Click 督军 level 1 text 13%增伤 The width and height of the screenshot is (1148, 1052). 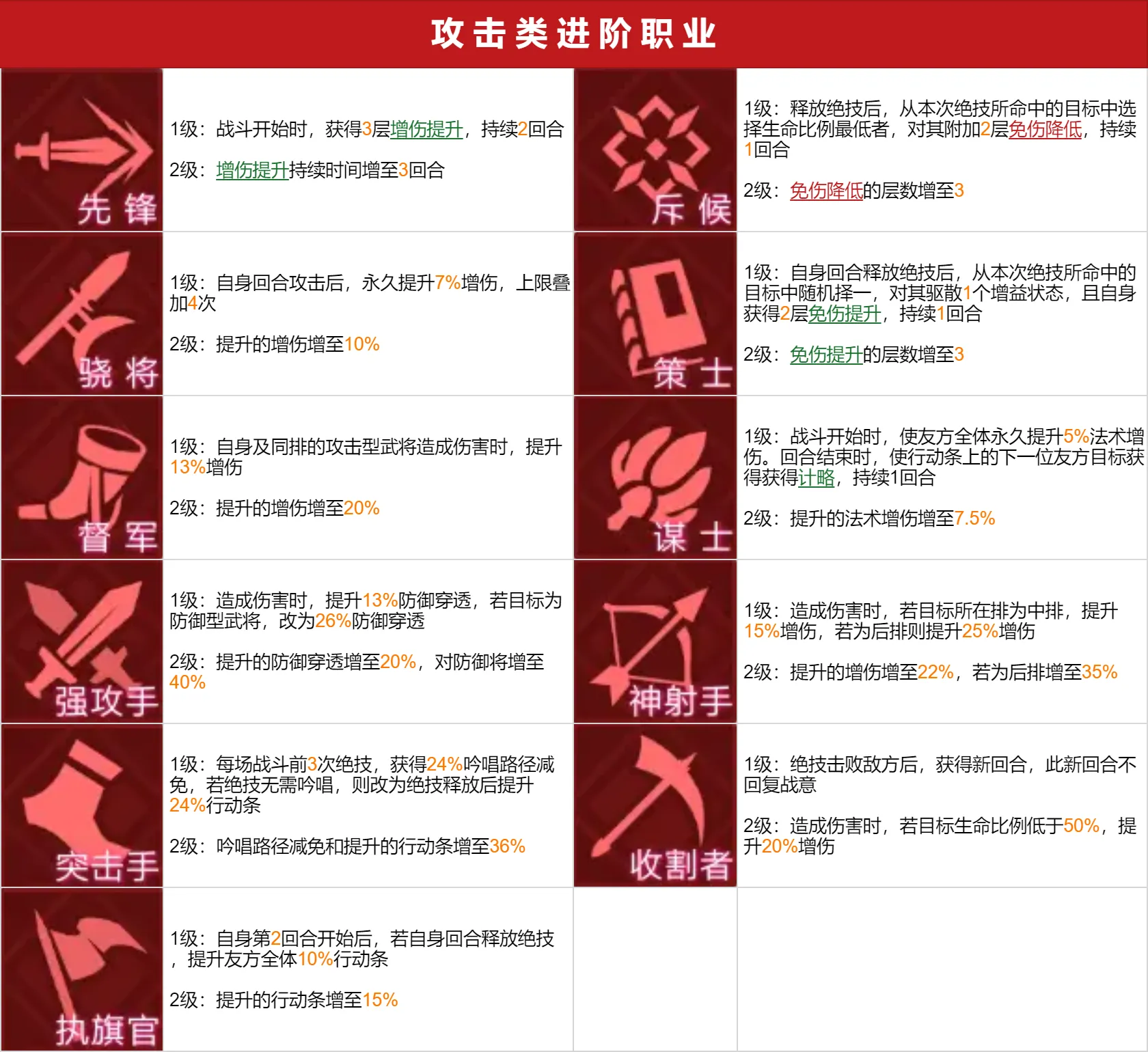(x=206, y=467)
